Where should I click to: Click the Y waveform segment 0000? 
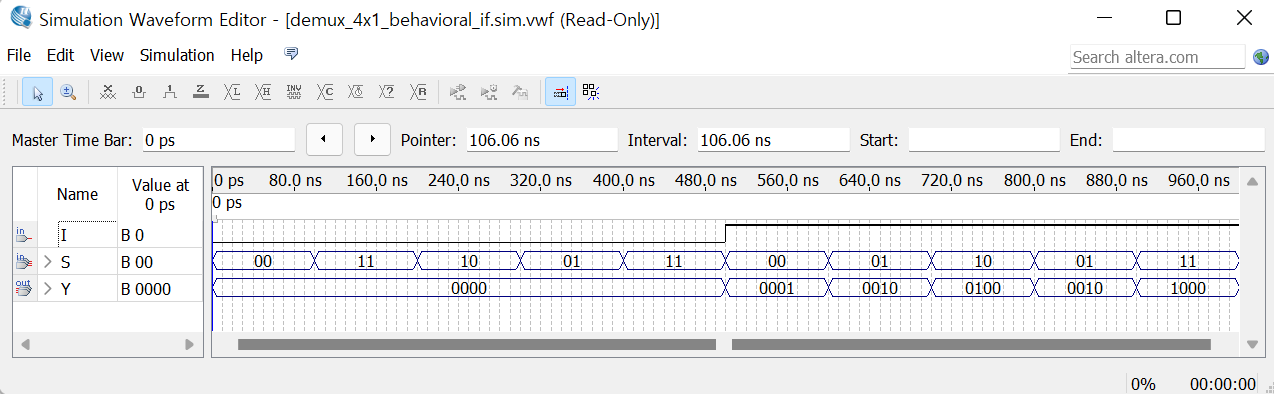click(468, 288)
